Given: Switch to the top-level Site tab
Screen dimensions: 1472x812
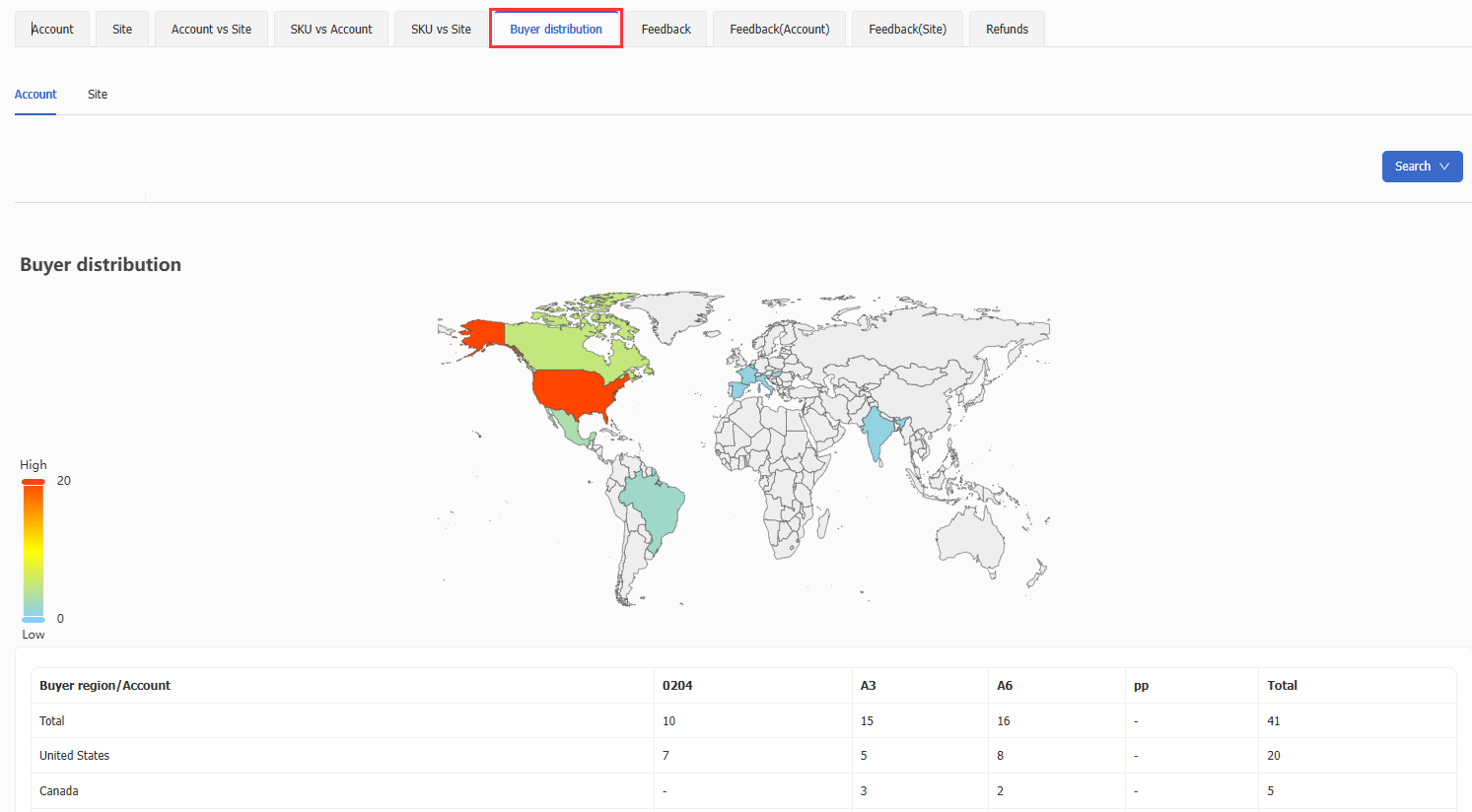Looking at the screenshot, I should tap(122, 30).
